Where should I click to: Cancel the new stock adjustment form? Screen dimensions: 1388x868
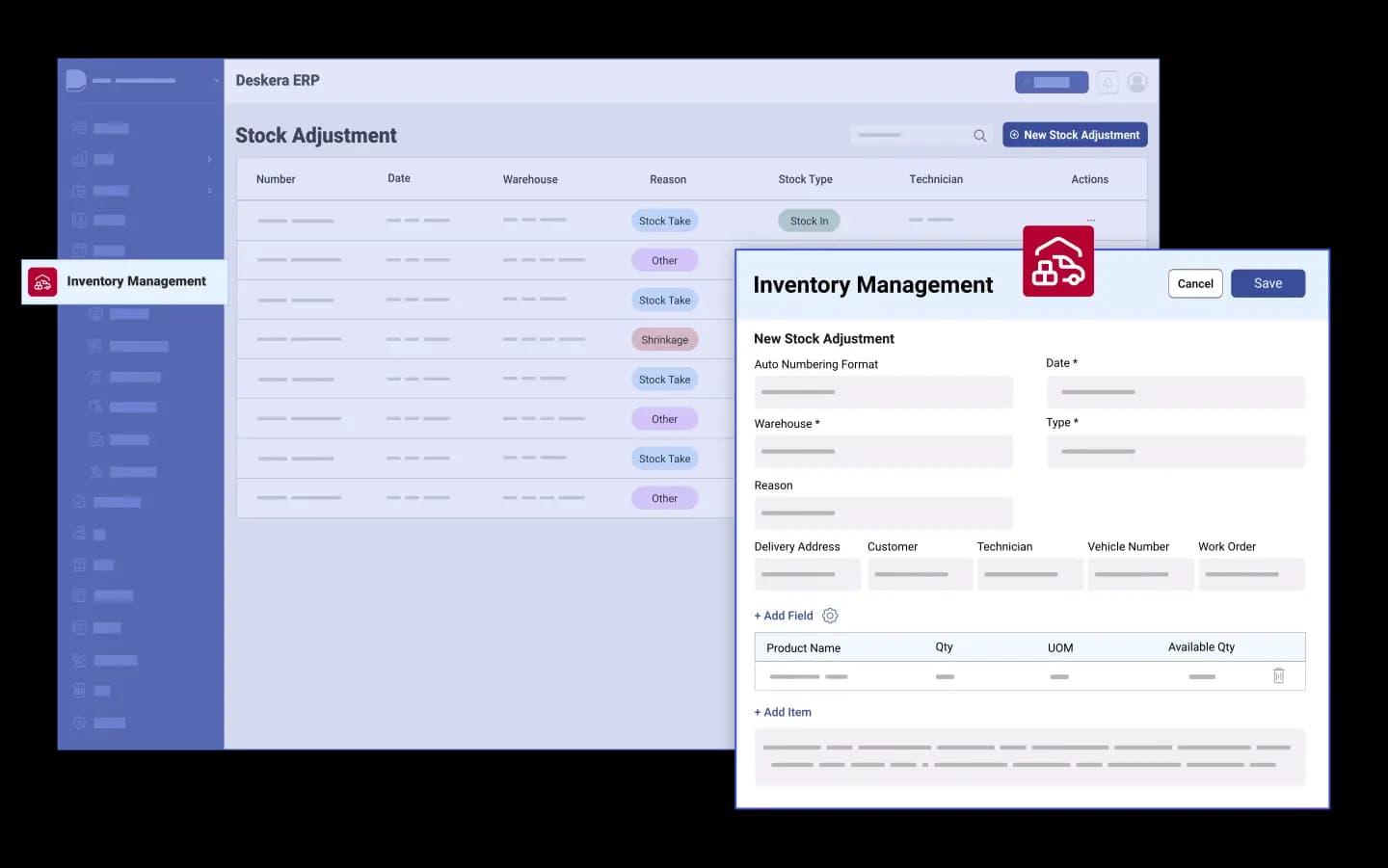click(x=1194, y=283)
